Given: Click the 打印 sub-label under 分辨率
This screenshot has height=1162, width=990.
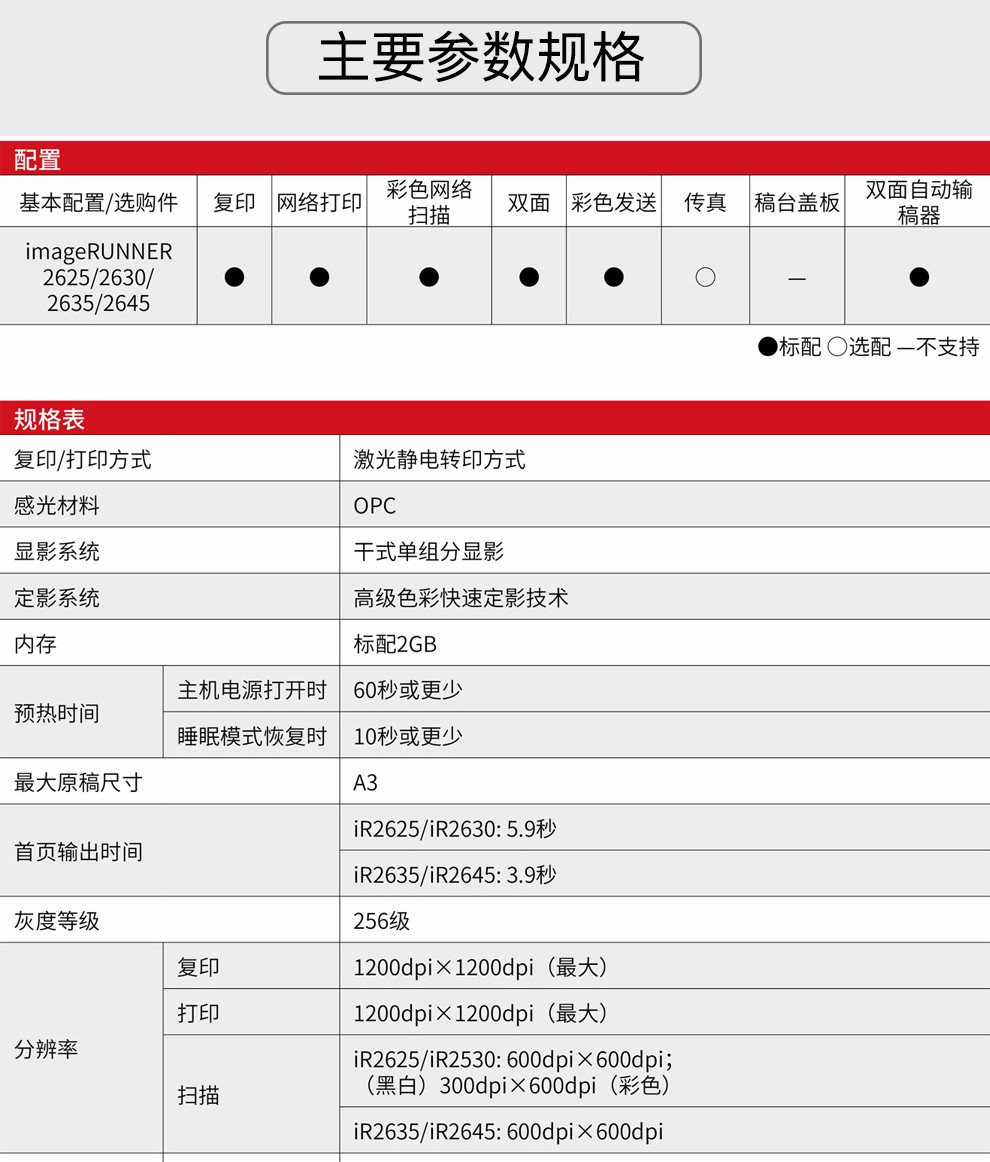Looking at the screenshot, I should (x=199, y=1013).
